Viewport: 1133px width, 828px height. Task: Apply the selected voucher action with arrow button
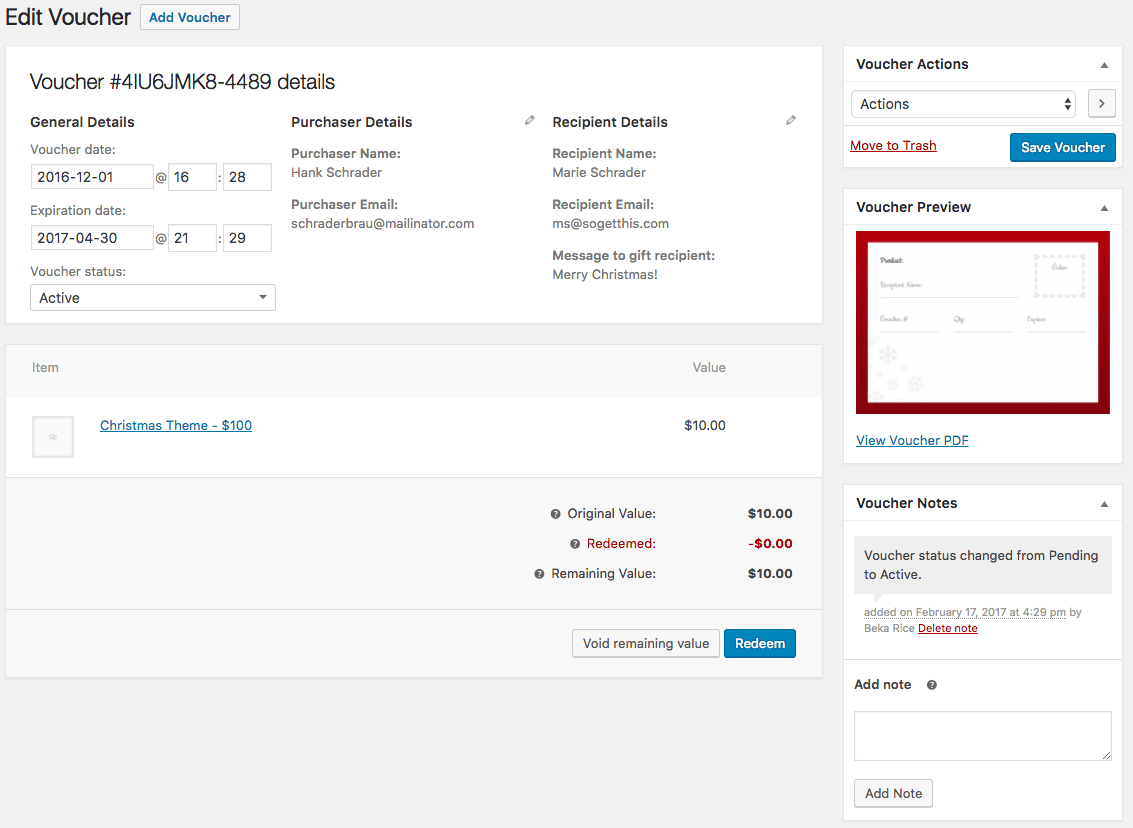[x=1101, y=103]
